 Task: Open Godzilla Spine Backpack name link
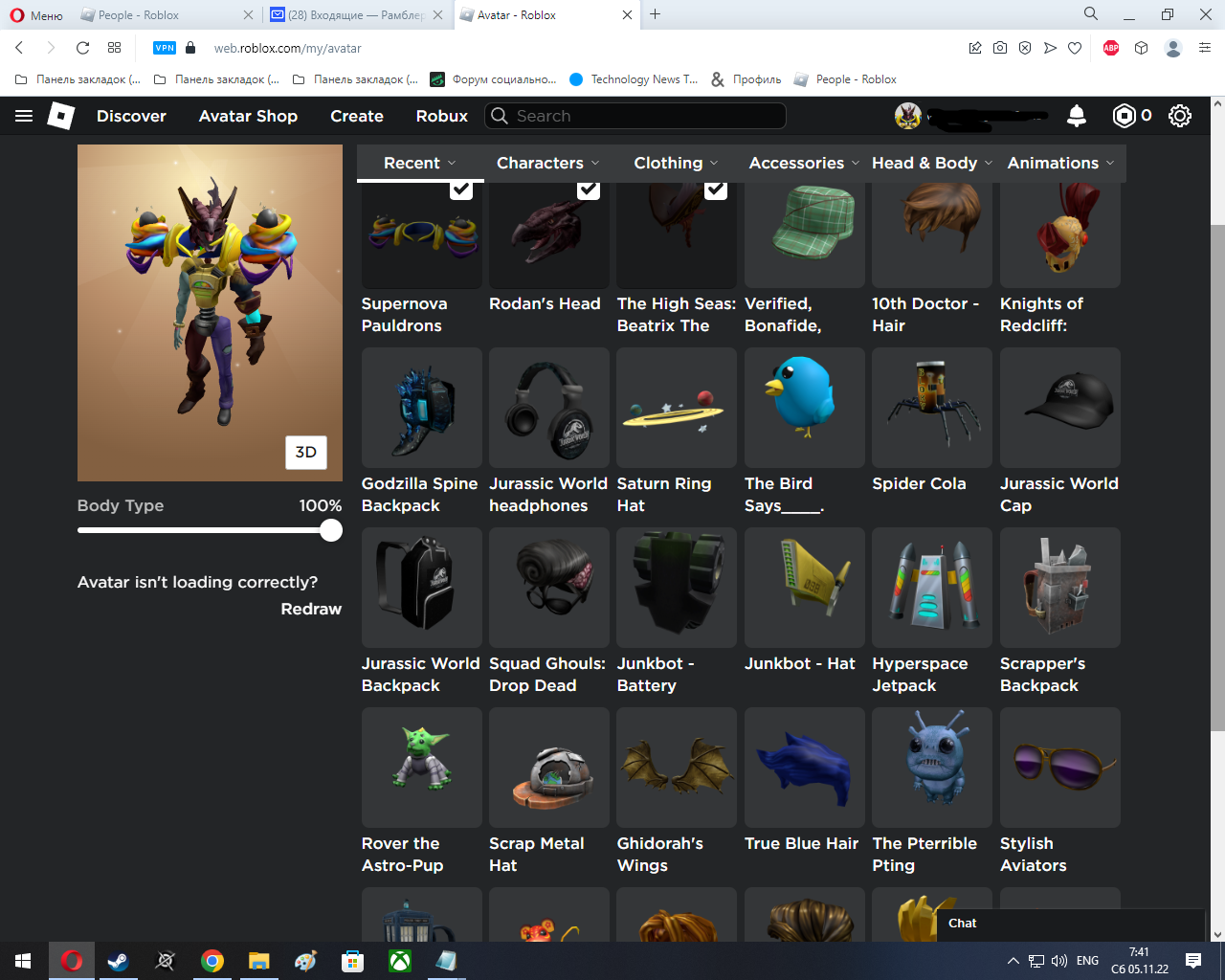(419, 495)
